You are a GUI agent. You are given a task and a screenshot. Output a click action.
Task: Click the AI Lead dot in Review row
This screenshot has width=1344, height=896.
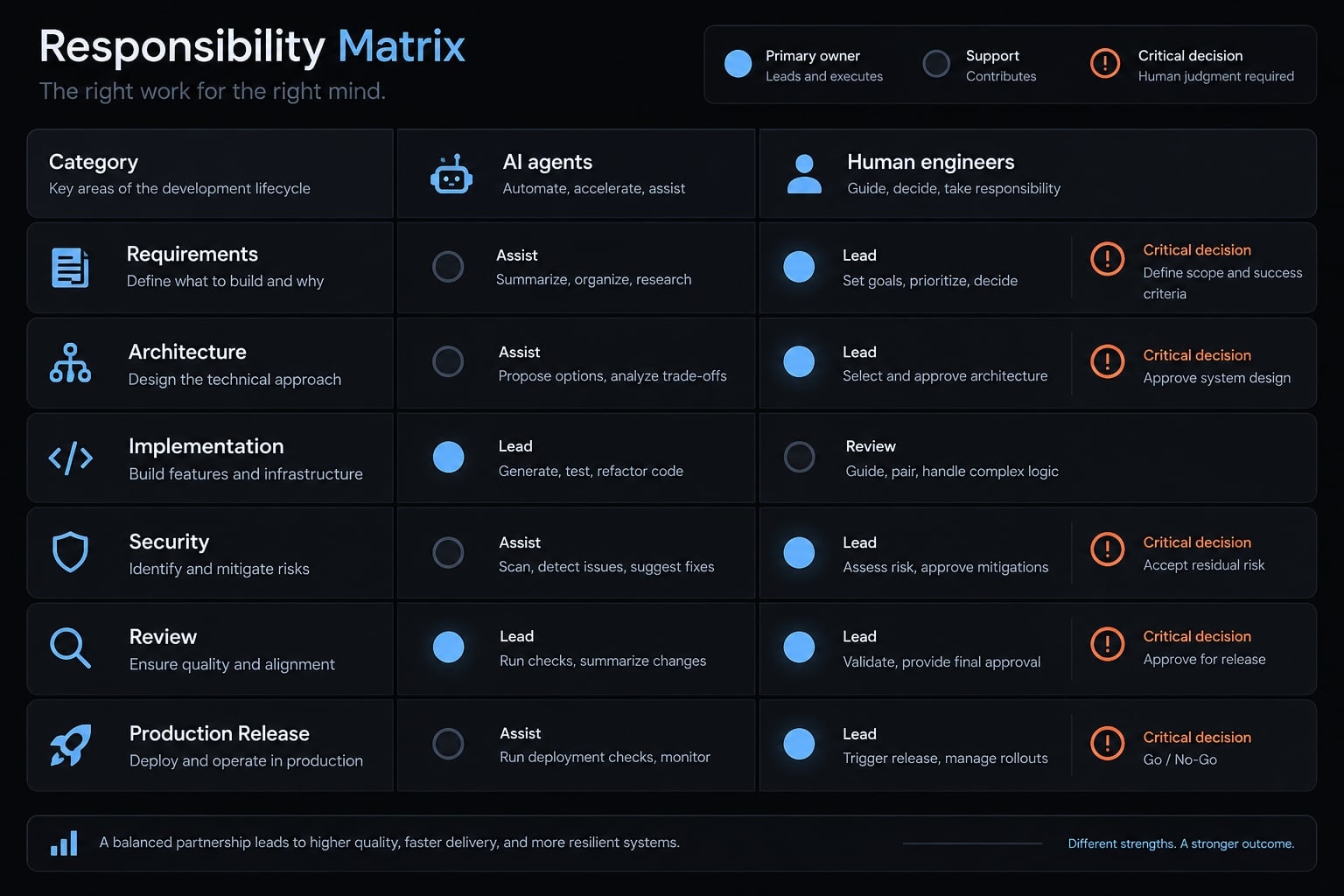(x=448, y=647)
